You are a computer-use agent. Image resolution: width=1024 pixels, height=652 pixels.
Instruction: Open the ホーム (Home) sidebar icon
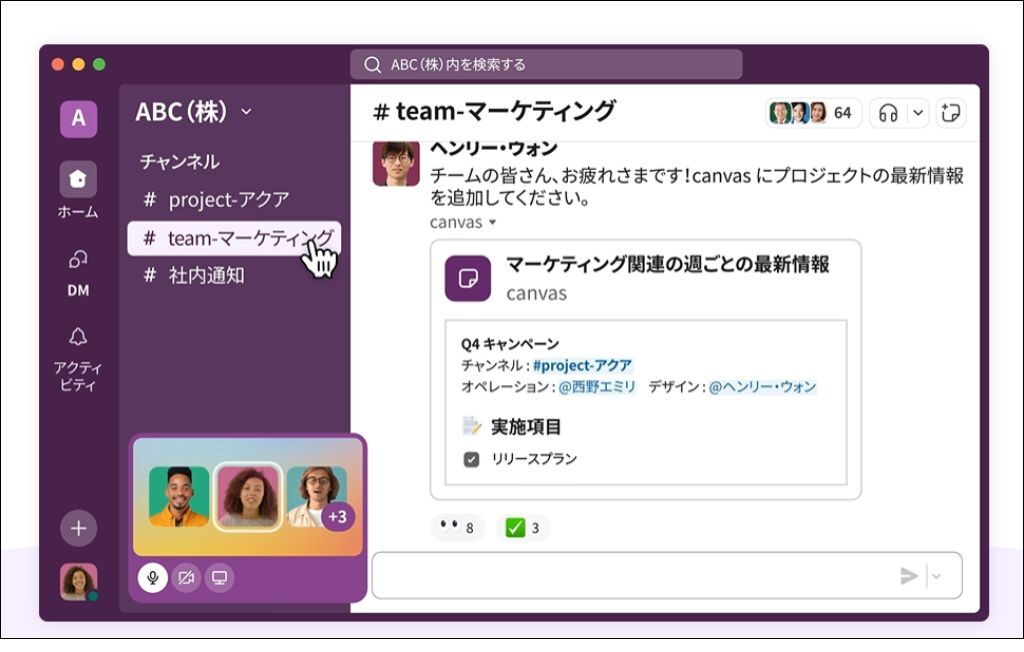click(78, 178)
